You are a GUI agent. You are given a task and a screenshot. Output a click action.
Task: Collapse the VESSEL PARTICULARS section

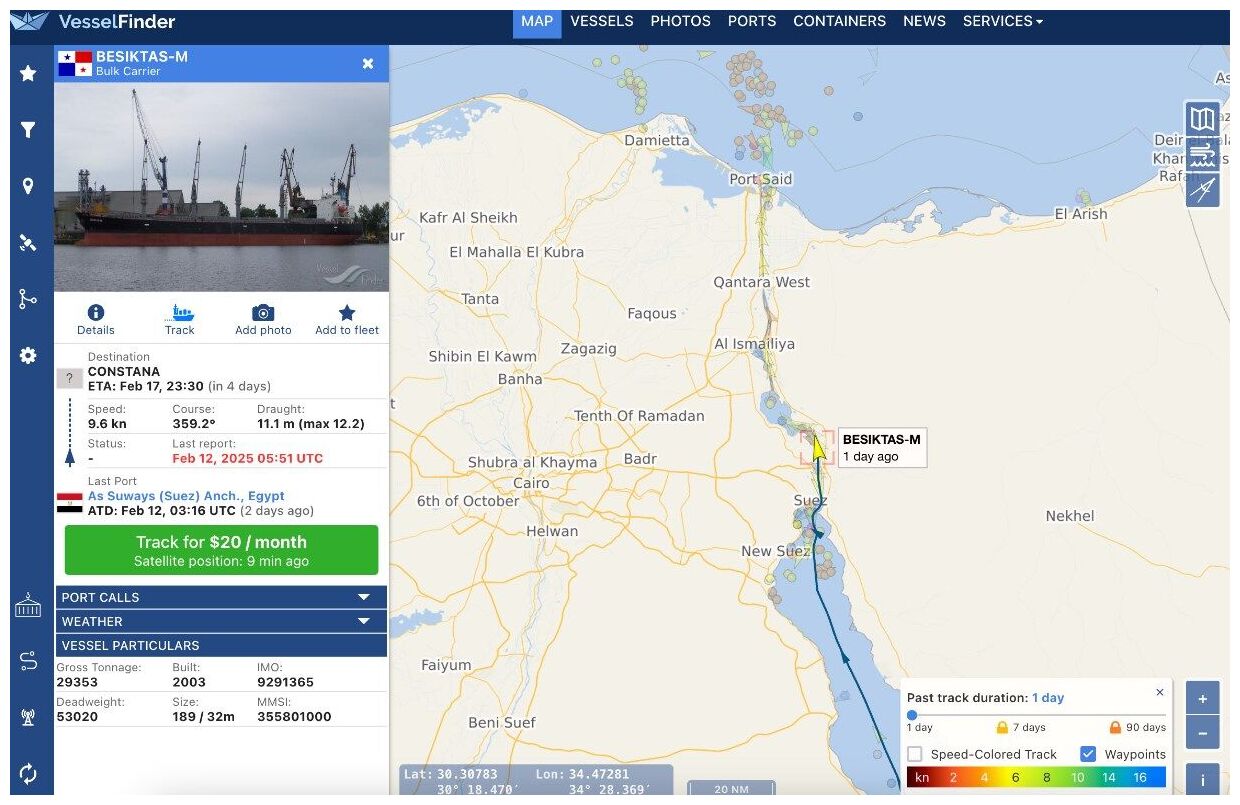tap(221, 645)
